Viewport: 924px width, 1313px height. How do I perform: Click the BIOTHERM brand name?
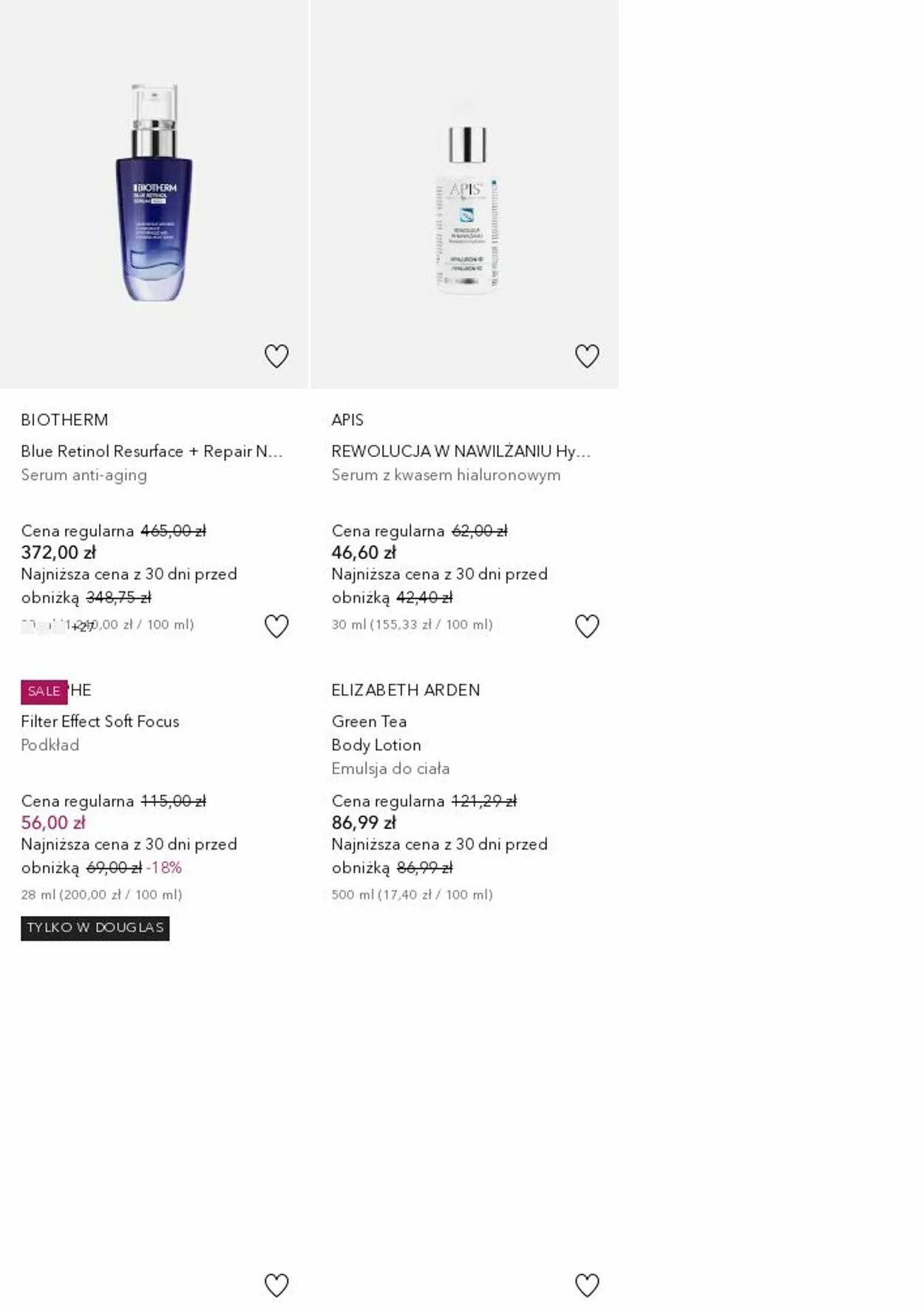[64, 420]
